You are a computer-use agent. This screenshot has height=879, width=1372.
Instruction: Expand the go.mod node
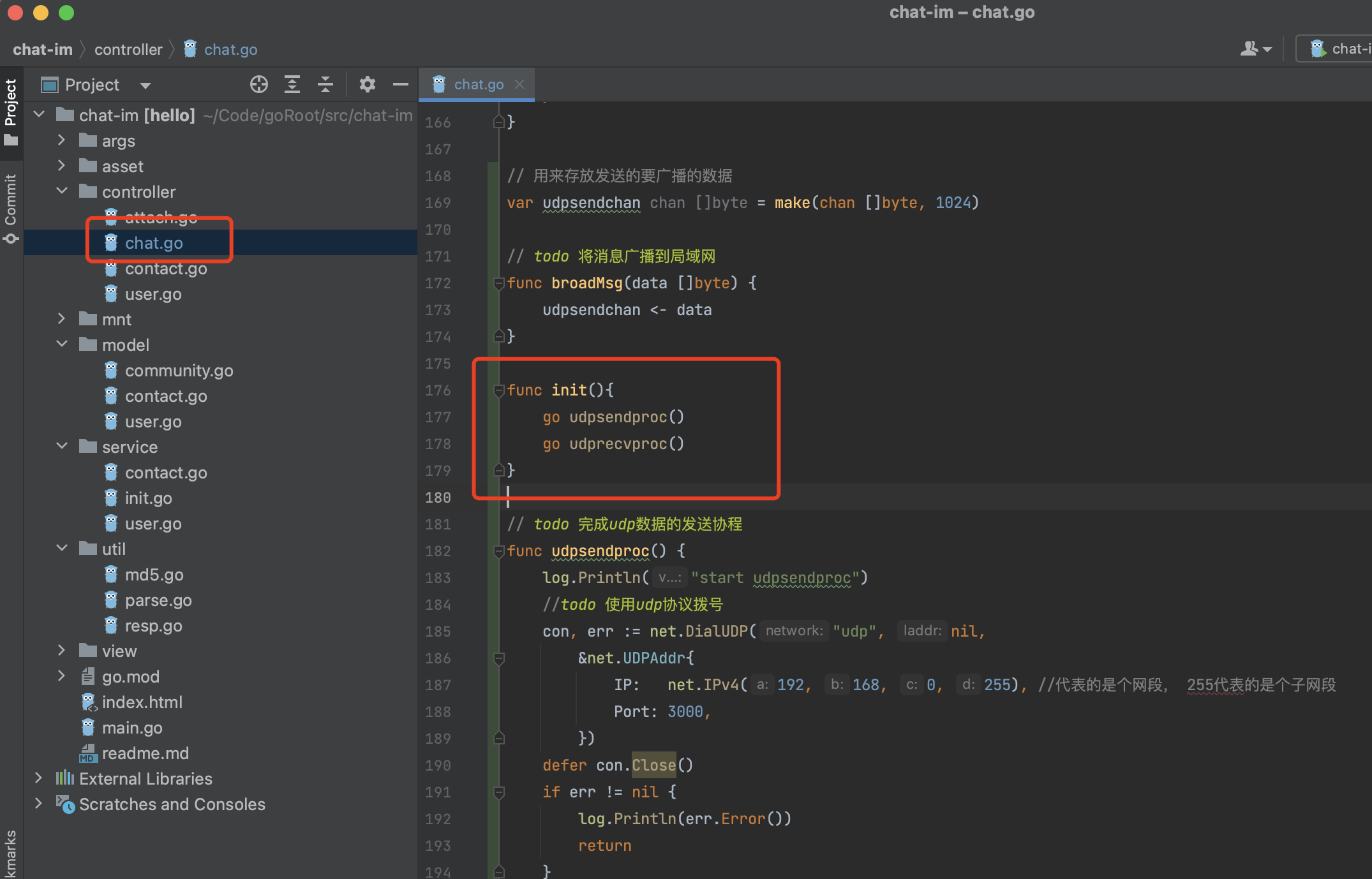(x=62, y=676)
